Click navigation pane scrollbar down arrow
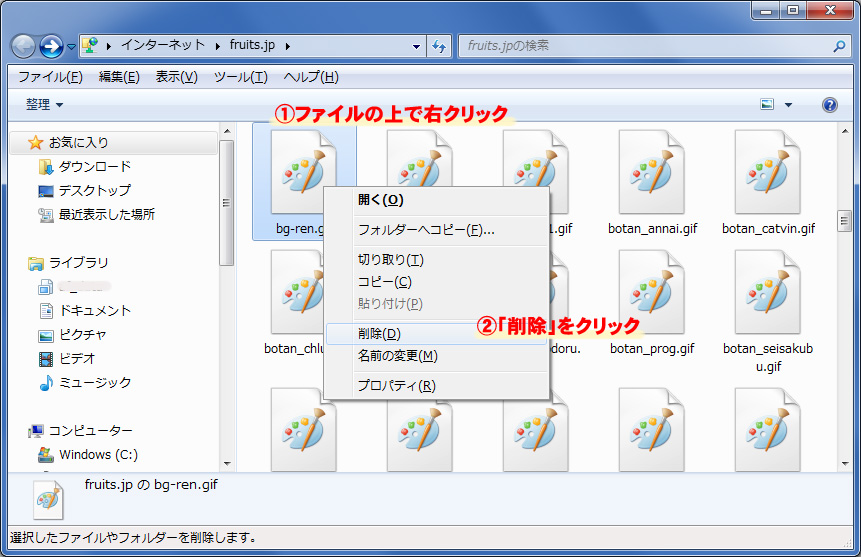Viewport: 861px width, 557px height. [227, 464]
